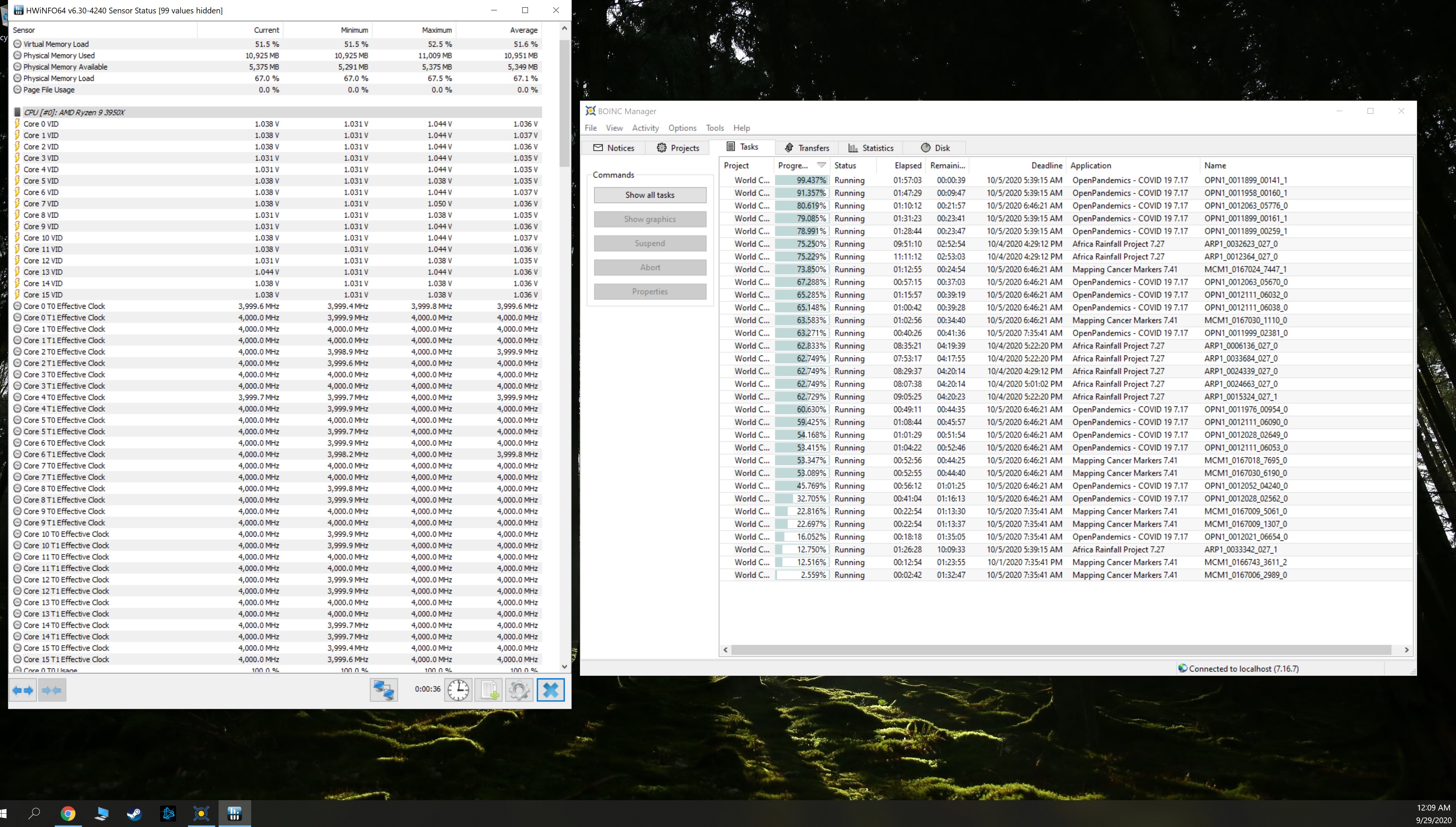The height and width of the screenshot is (827, 1456).
Task: Click the HWiNFO scrollbar down arrow
Action: pos(564,667)
